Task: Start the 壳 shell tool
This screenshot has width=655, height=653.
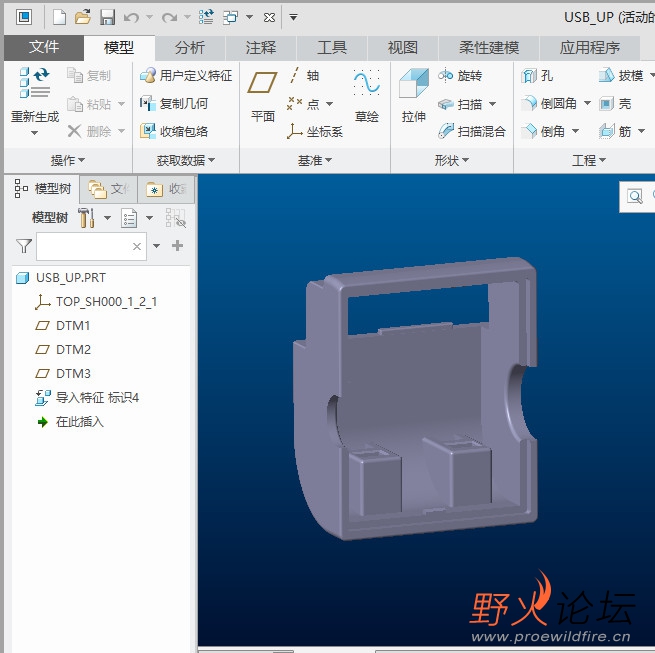Action: [x=615, y=103]
